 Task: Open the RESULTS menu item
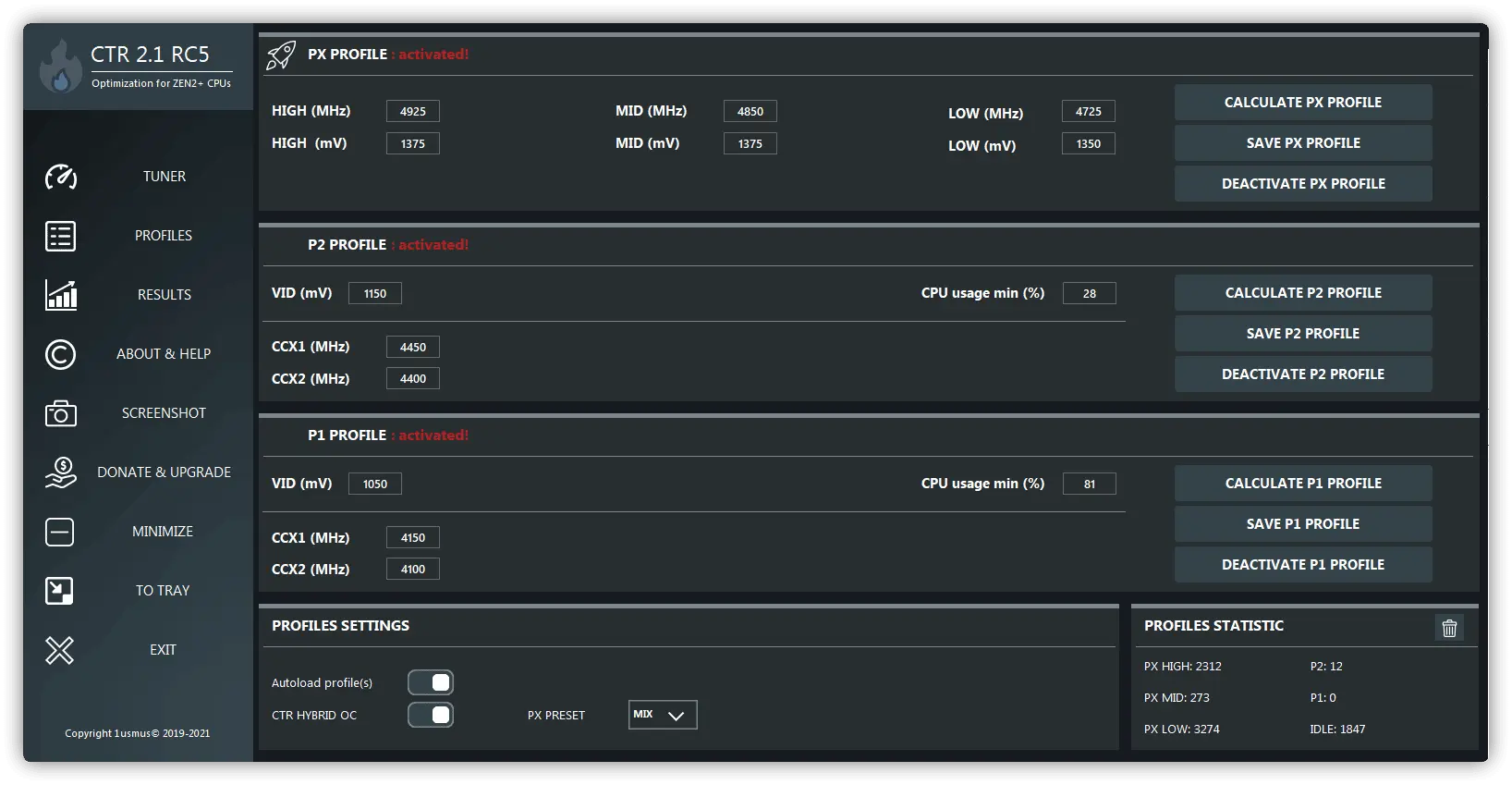coord(165,295)
